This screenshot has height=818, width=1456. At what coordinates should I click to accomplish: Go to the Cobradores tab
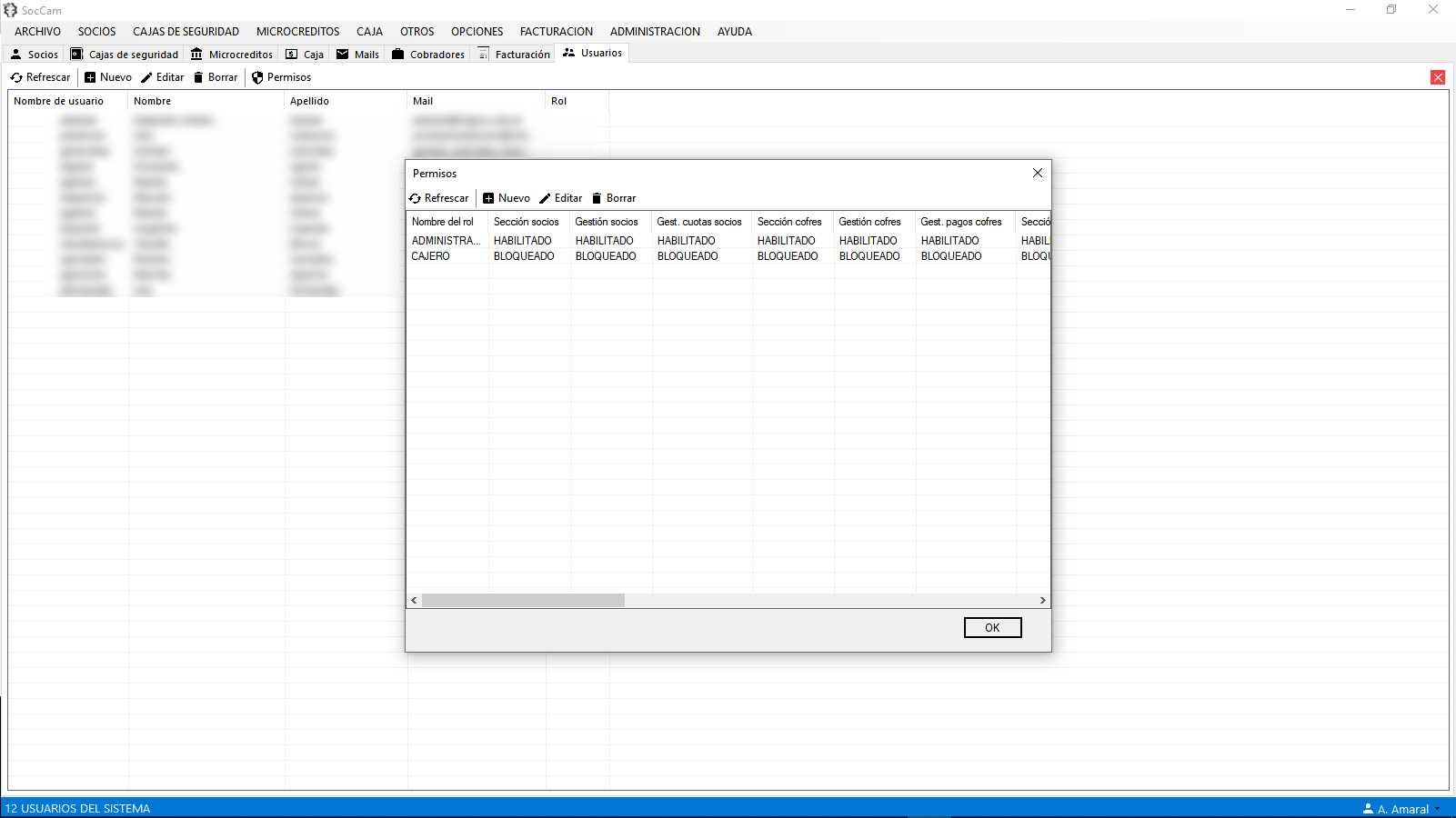tap(428, 55)
